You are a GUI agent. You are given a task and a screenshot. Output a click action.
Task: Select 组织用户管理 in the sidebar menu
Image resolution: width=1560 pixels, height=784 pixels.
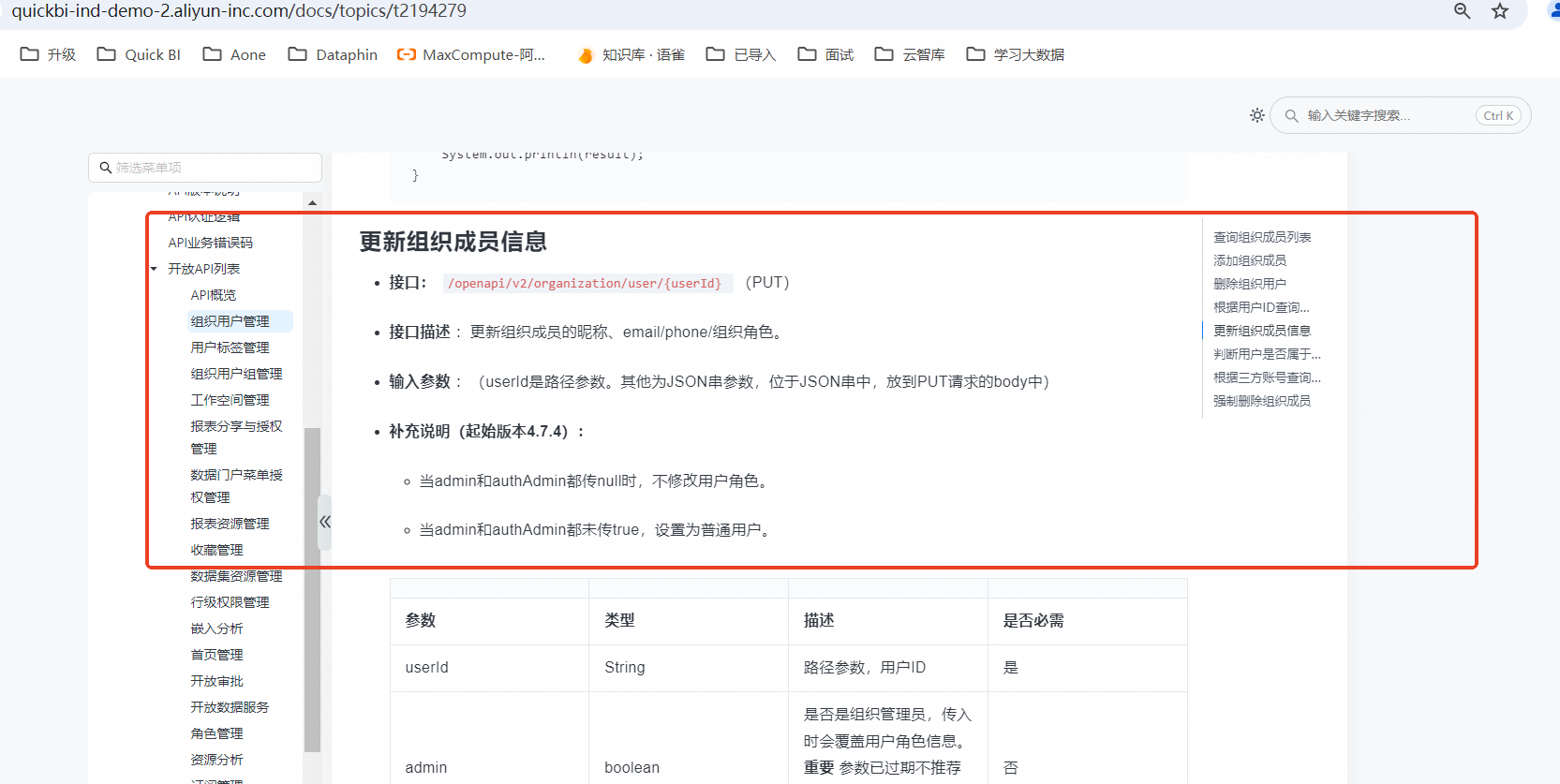pos(230,321)
